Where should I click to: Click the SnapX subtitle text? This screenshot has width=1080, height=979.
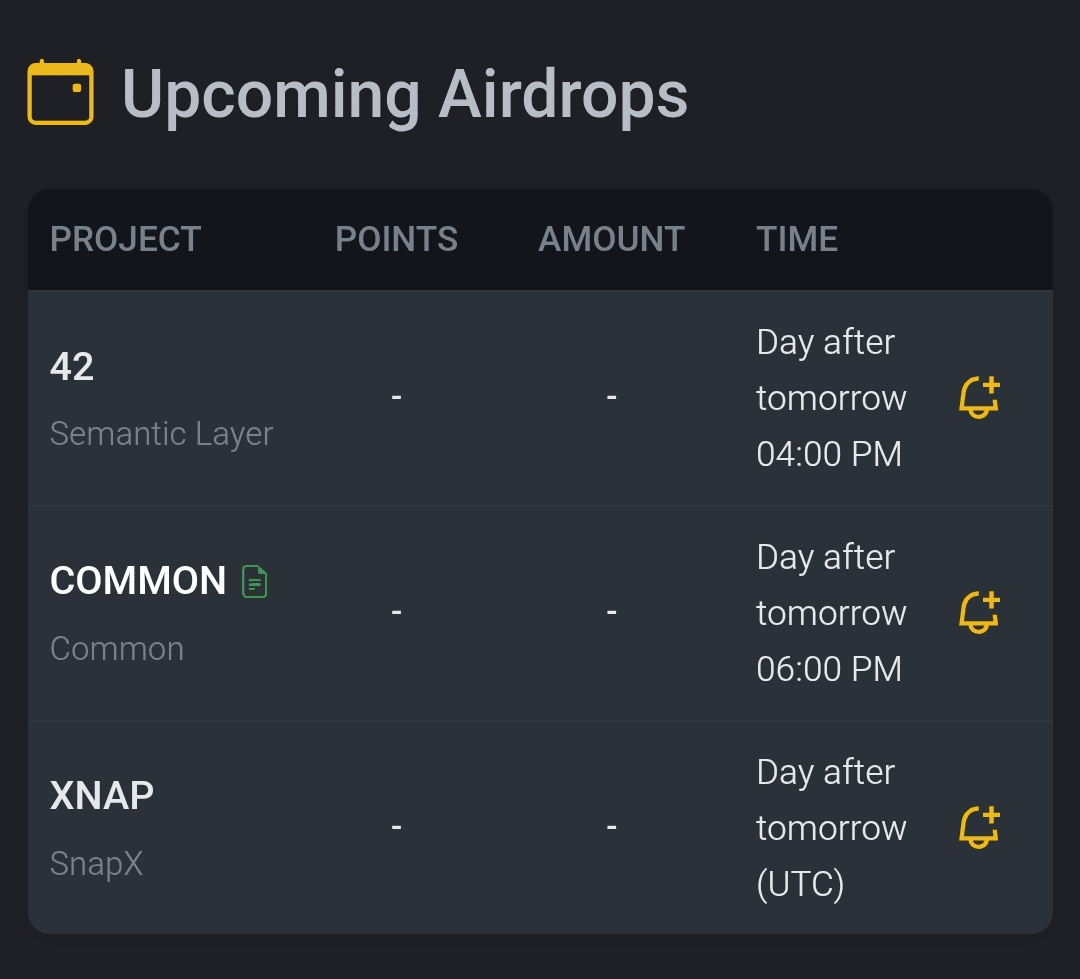[96, 863]
